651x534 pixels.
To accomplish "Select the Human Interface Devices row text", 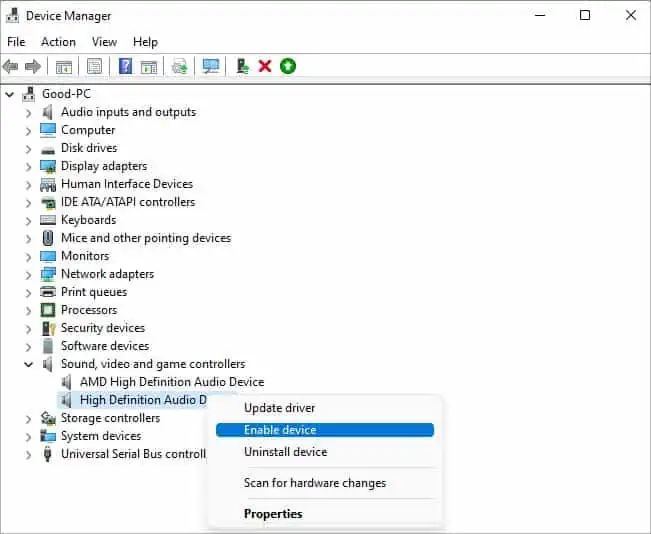I will click(x=127, y=184).
